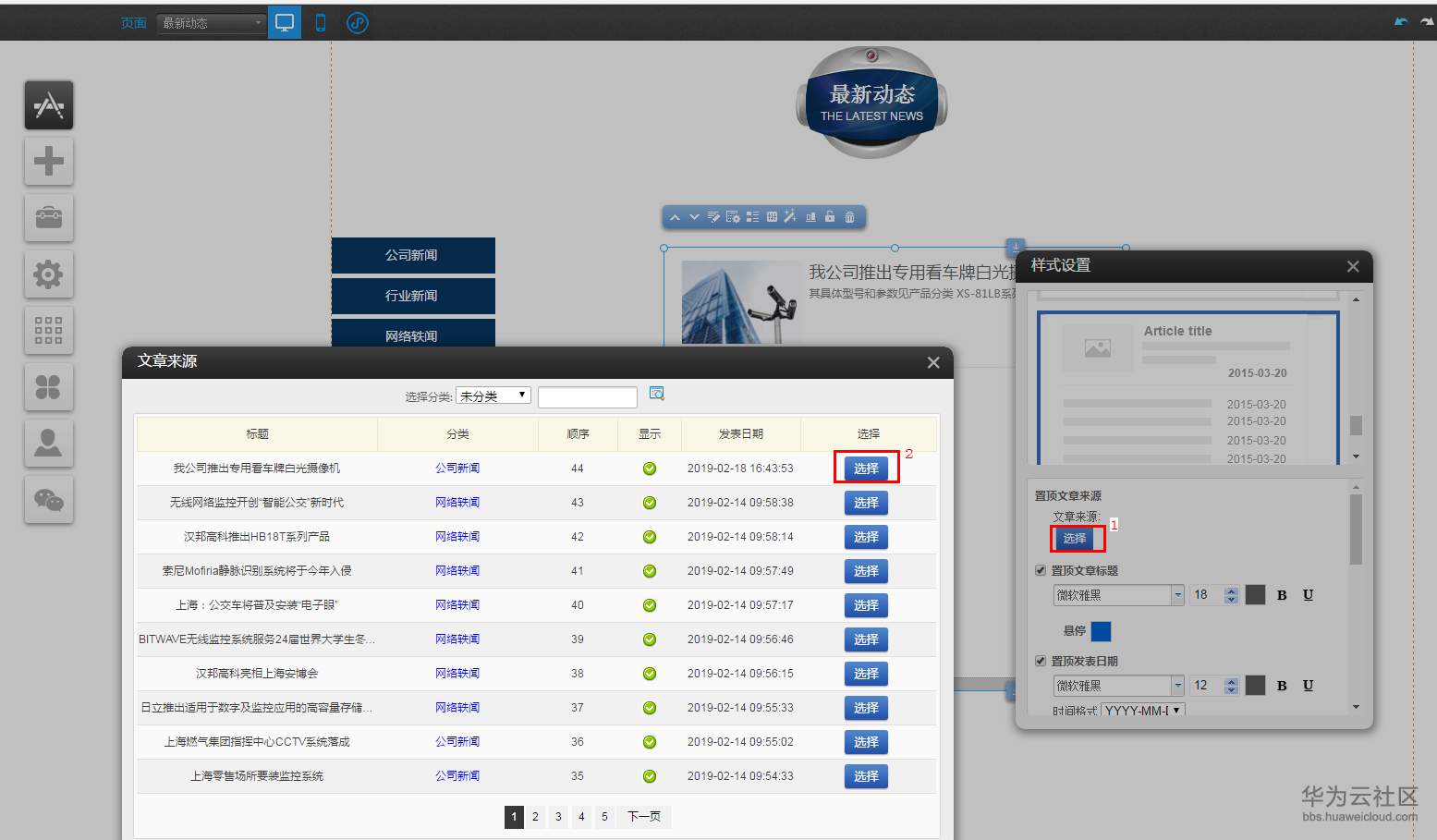
Task: Click the style settings lower scrollbar
Action: point(1356,531)
